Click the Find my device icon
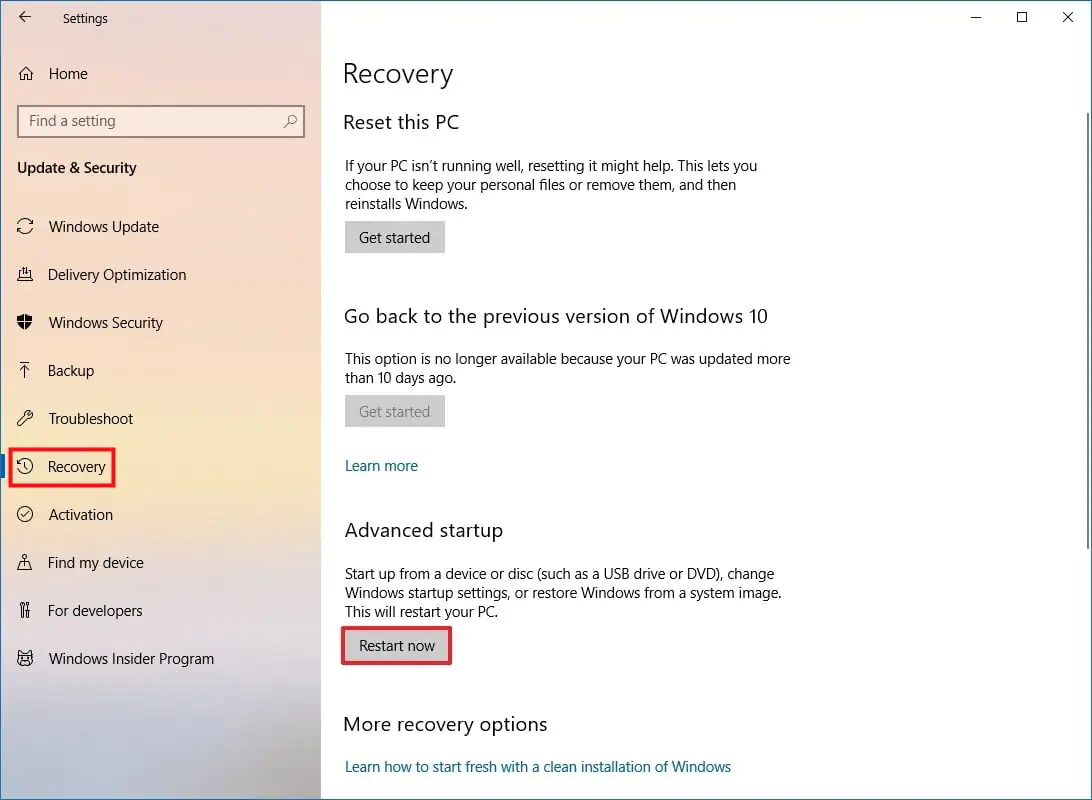Viewport: 1092px width, 800px height. (x=26, y=563)
